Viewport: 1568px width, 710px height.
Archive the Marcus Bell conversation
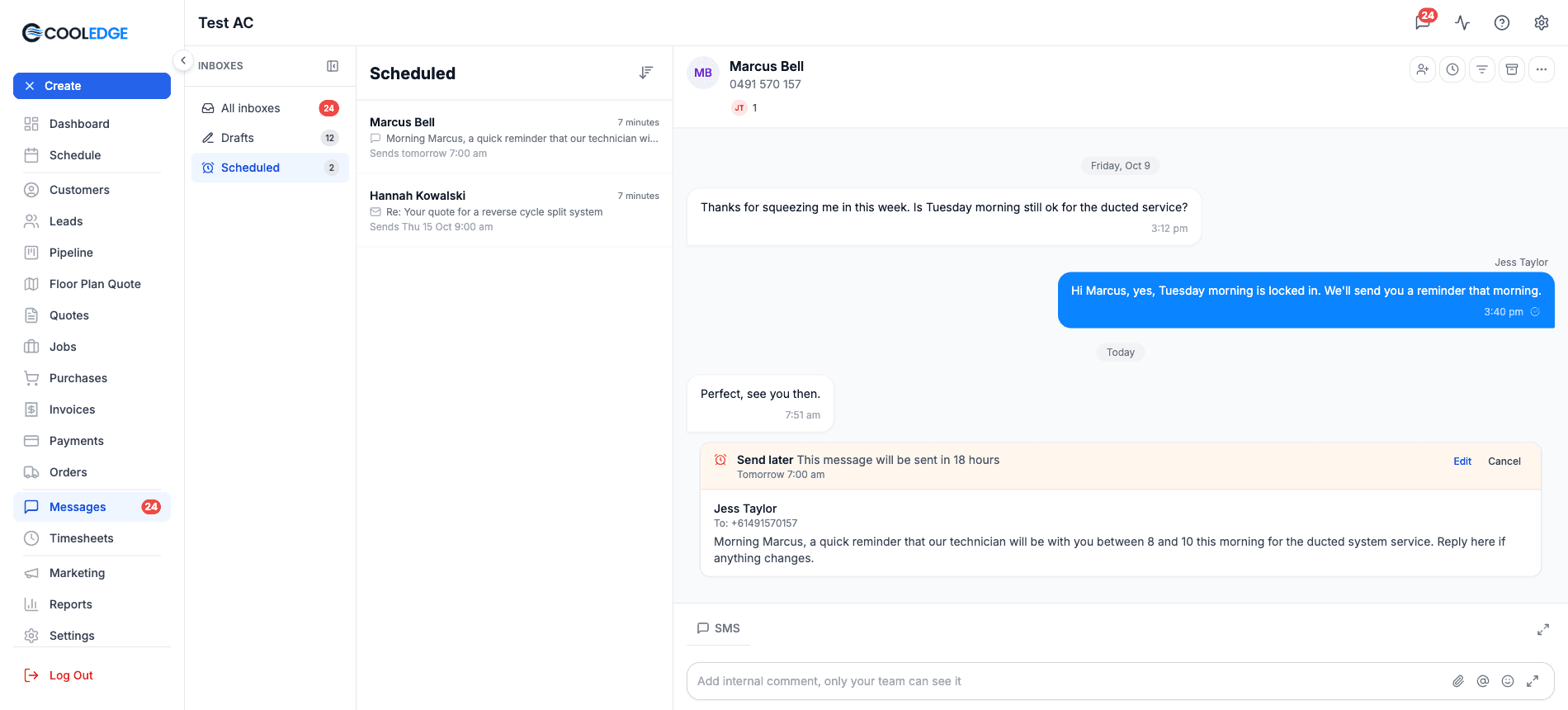(x=1512, y=69)
